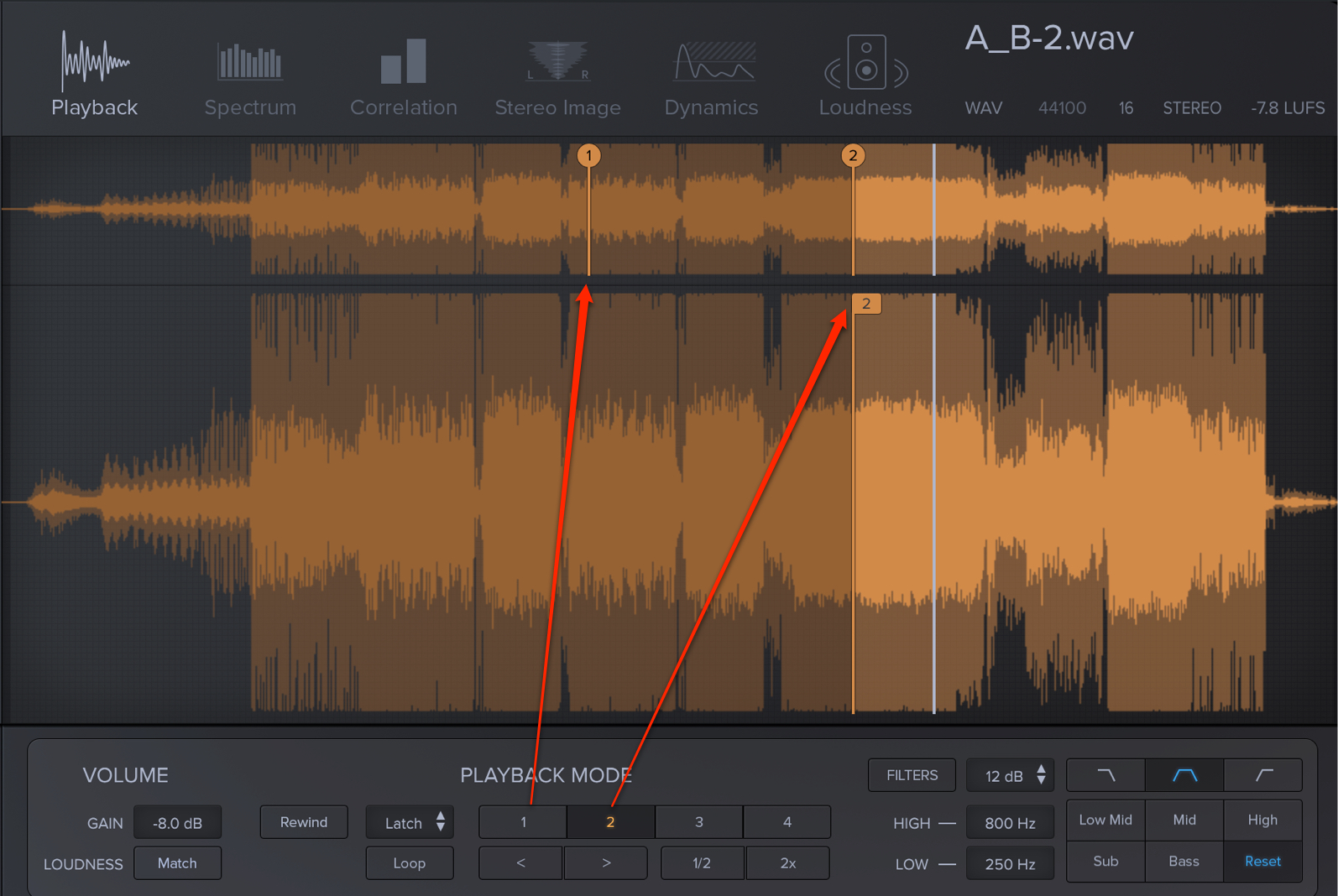Click the Reset filter button

(1263, 862)
